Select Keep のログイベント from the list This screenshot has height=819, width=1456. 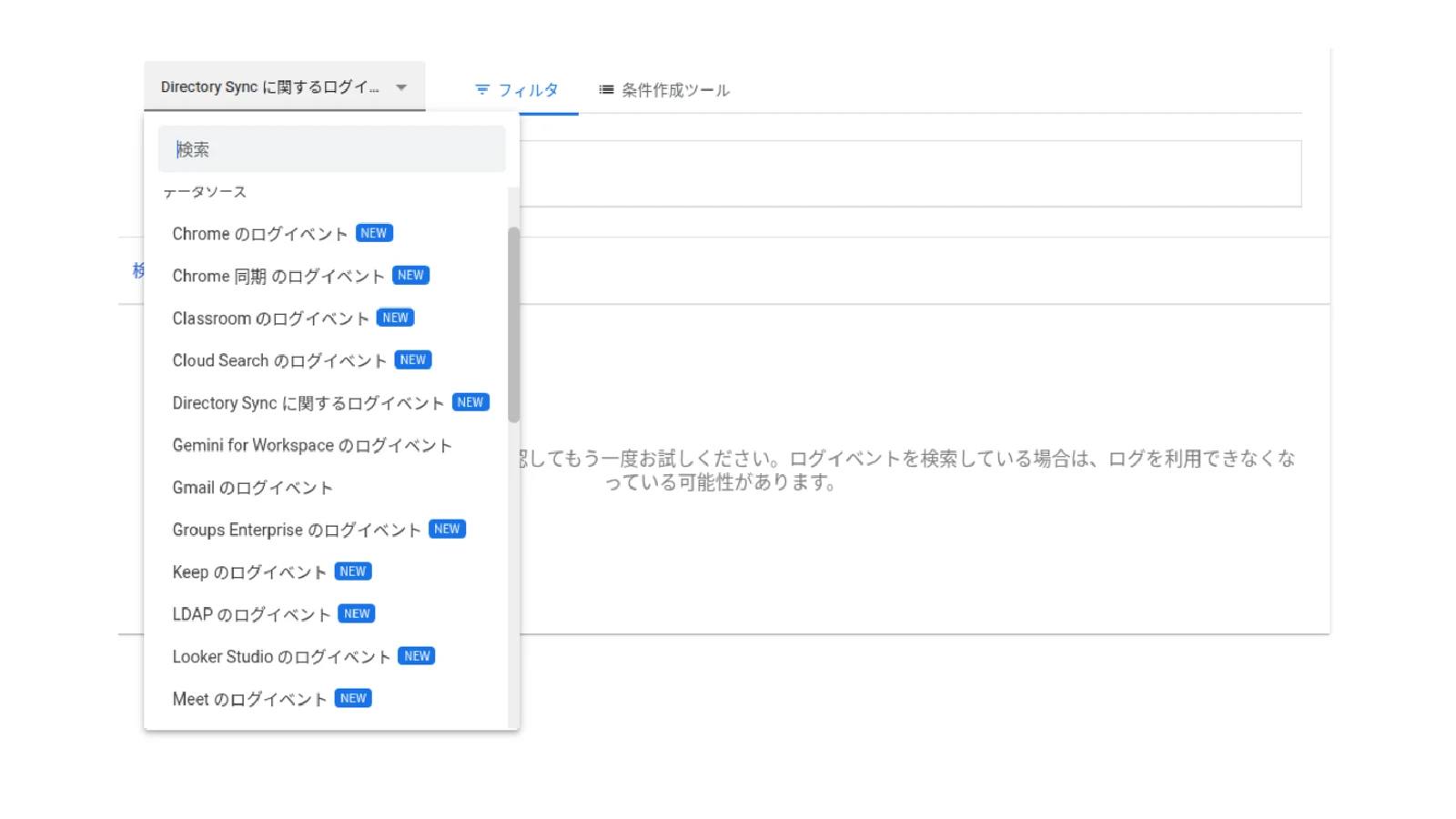click(249, 572)
